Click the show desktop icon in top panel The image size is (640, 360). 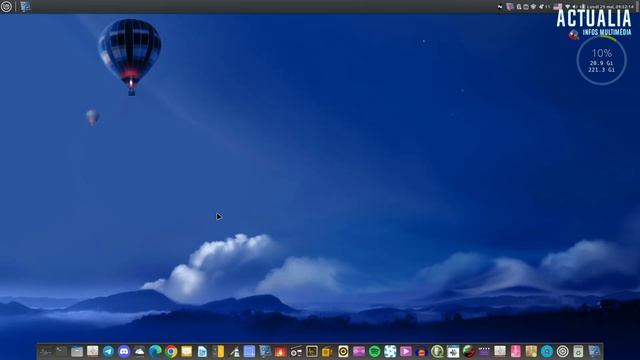pyautogui.click(x=25, y=7)
